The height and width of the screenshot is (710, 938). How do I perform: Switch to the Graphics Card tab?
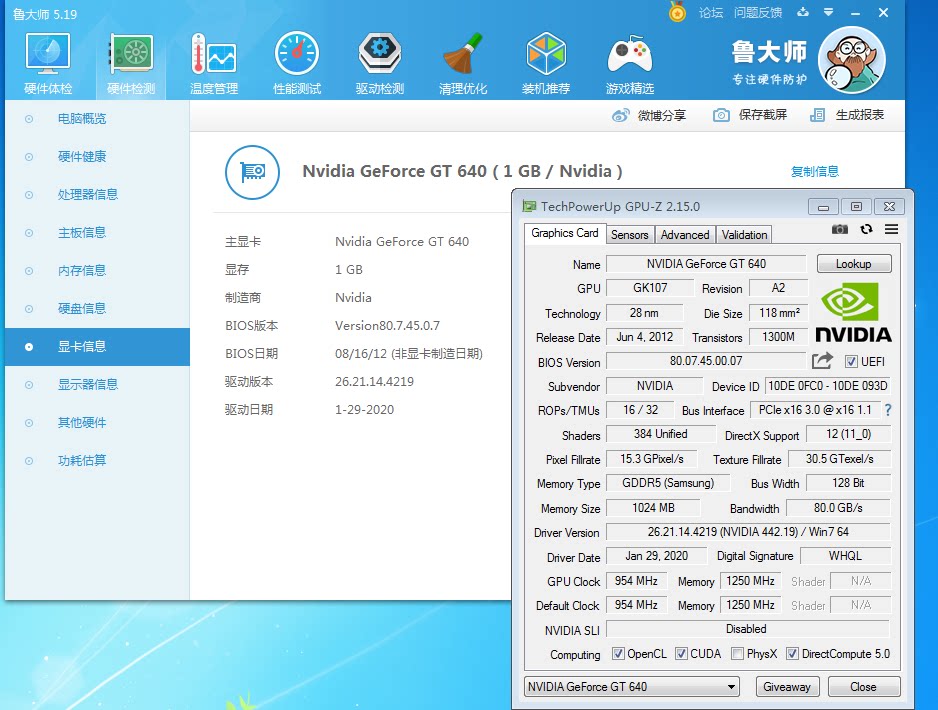click(x=564, y=233)
